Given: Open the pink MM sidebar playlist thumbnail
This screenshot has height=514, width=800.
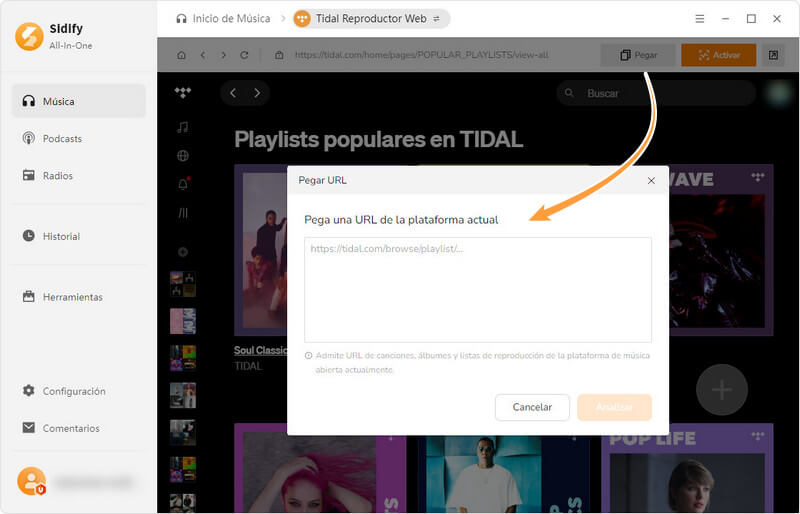Looking at the screenshot, I should click(x=183, y=321).
